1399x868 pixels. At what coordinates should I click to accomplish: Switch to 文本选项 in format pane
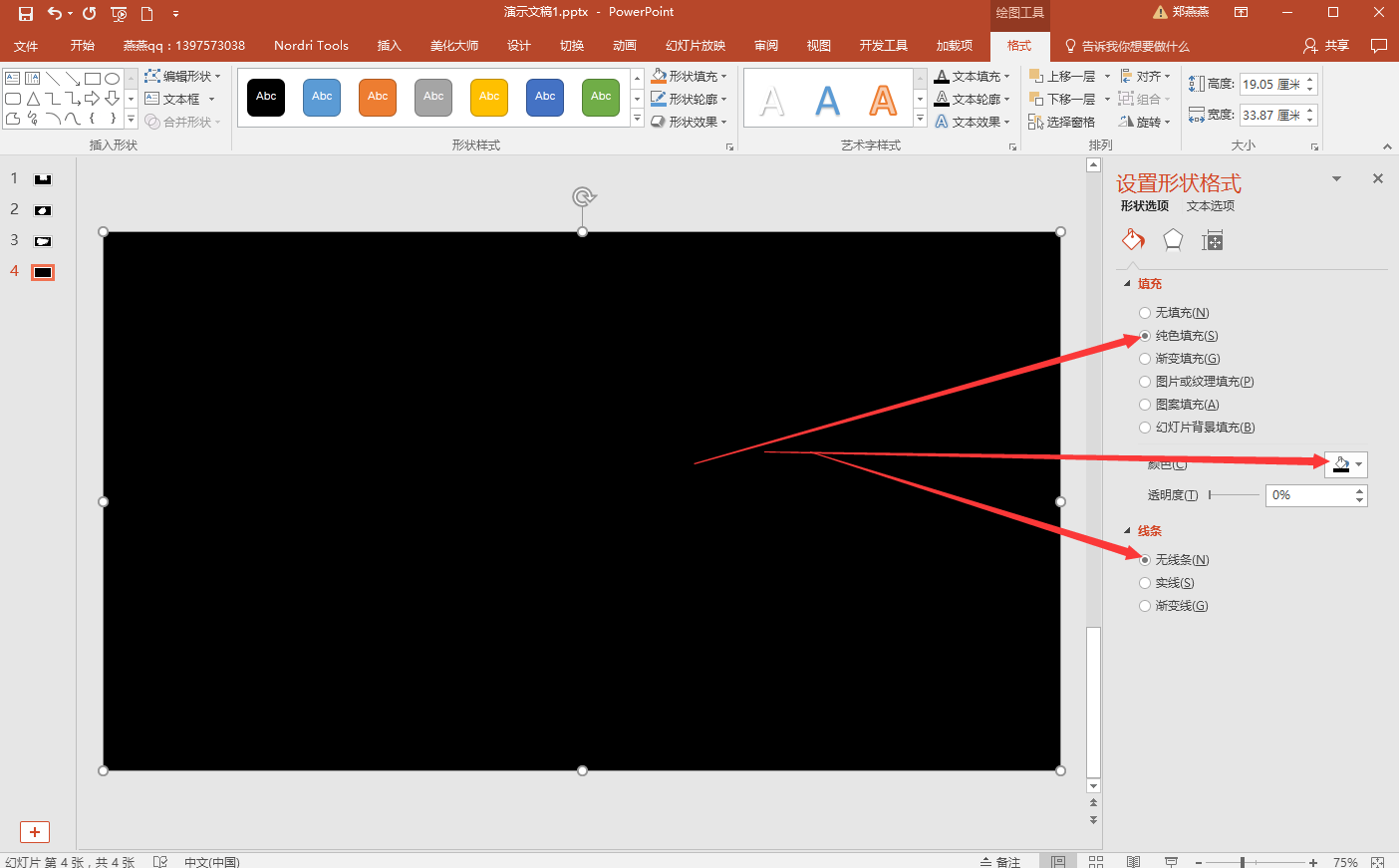pos(1210,206)
